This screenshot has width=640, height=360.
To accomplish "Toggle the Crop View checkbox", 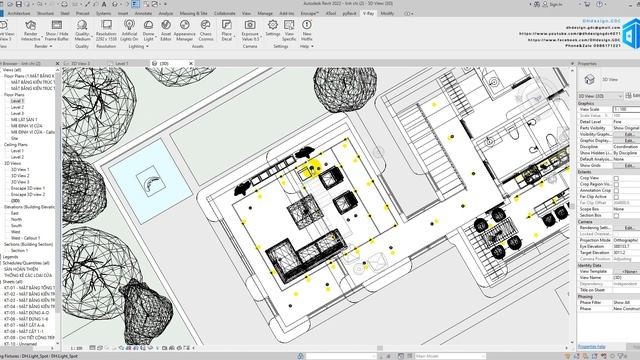I will pos(616,178).
